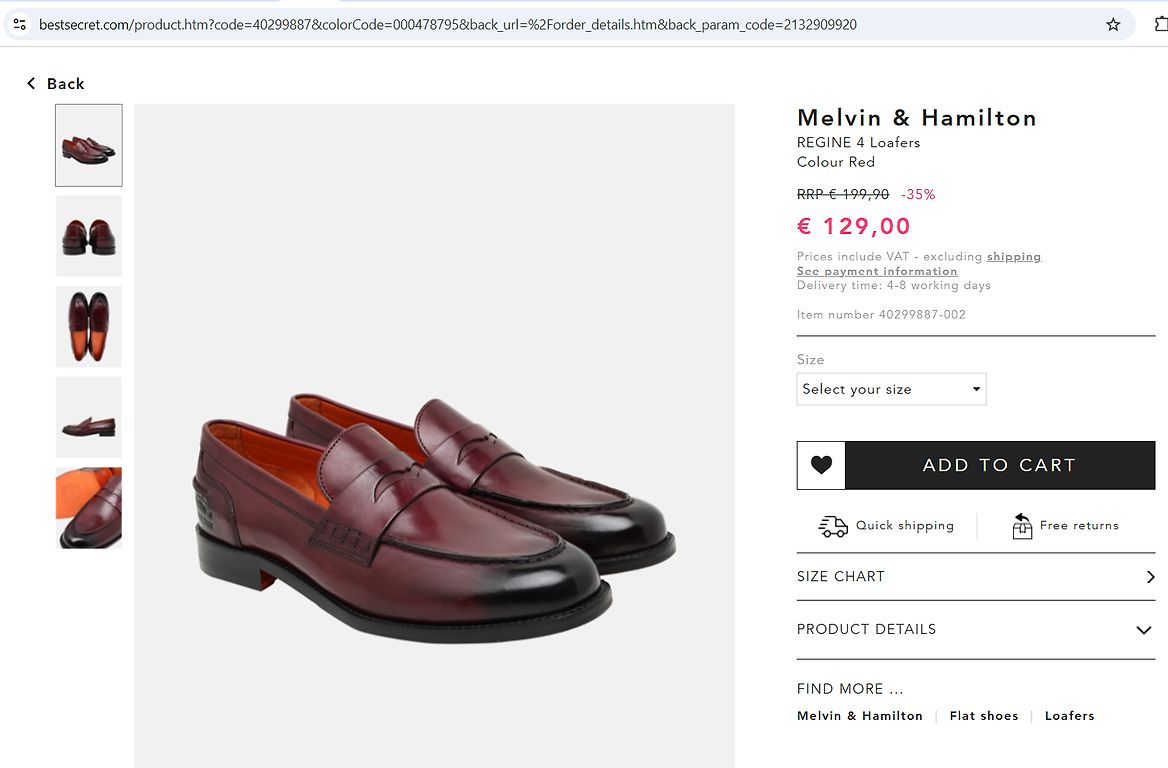Screen dimensions: 1168x768
Task: Open the Melvin & Hamilton brand link
Action: pos(860,716)
